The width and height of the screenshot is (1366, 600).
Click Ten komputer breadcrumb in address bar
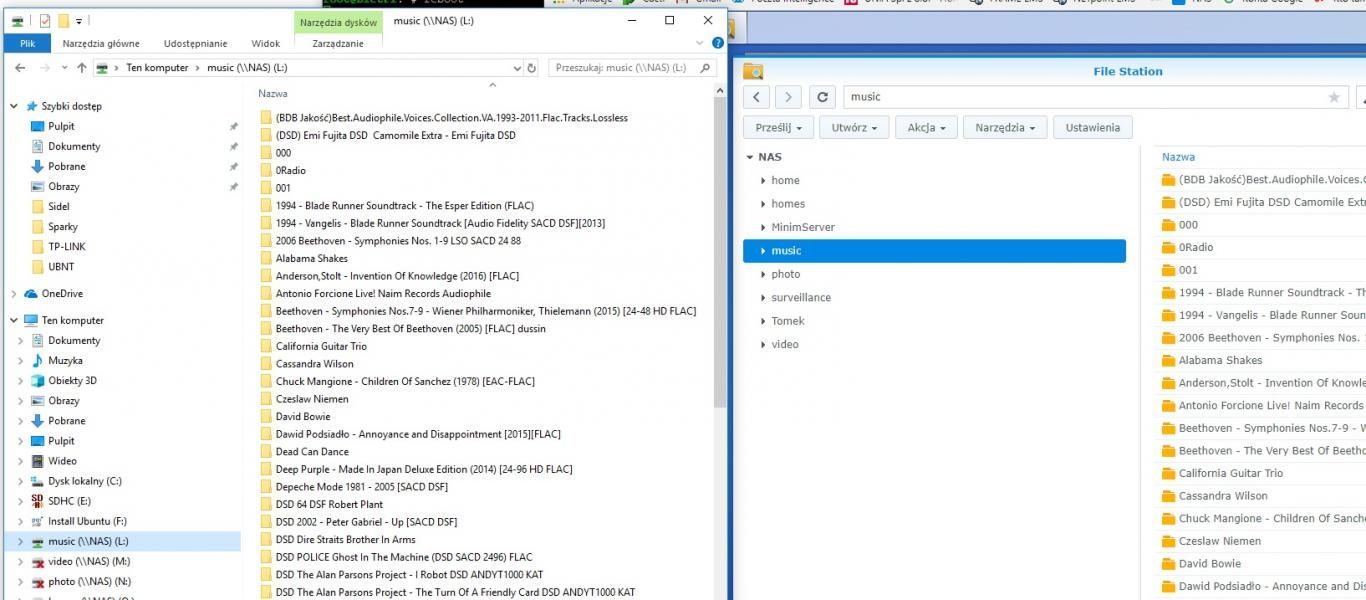click(x=157, y=68)
